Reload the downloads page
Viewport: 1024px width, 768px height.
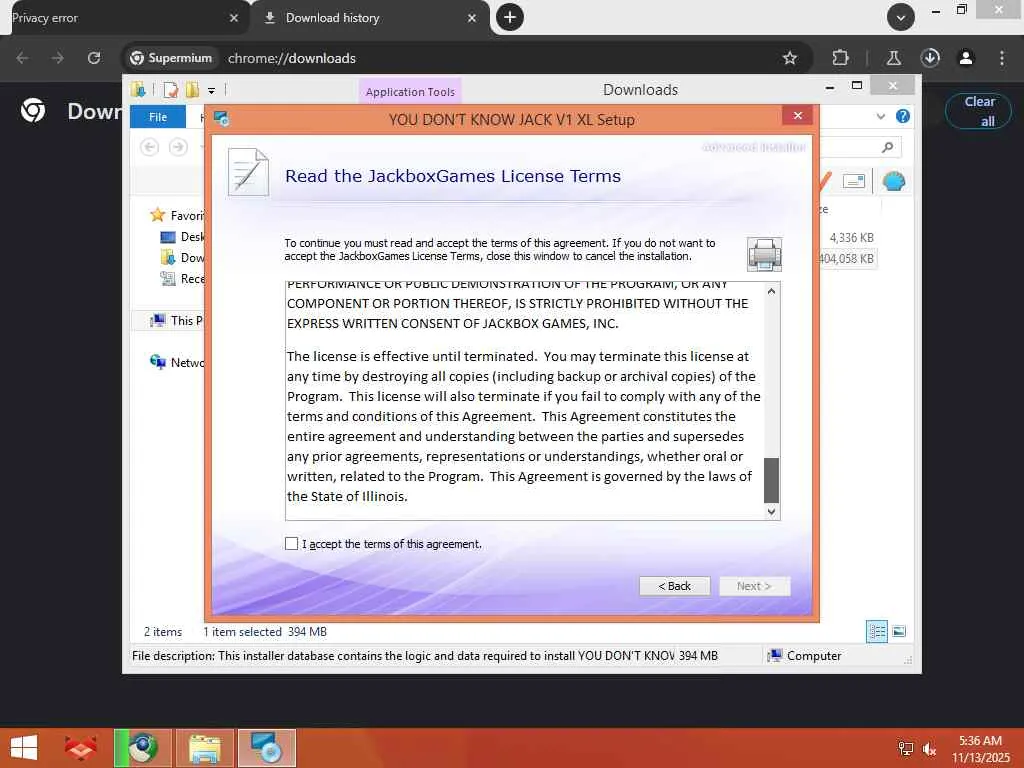(x=94, y=58)
